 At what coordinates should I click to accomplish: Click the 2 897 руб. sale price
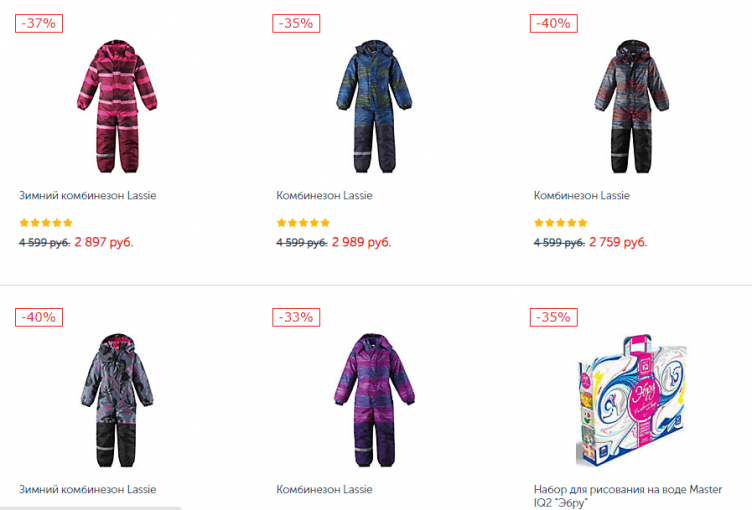(x=104, y=242)
